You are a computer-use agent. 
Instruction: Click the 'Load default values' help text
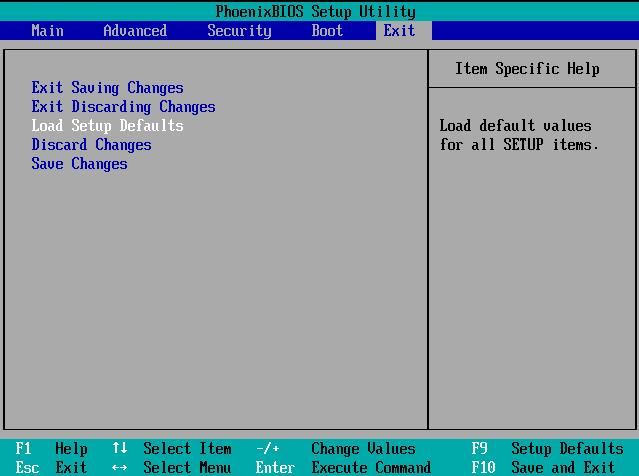(519, 135)
